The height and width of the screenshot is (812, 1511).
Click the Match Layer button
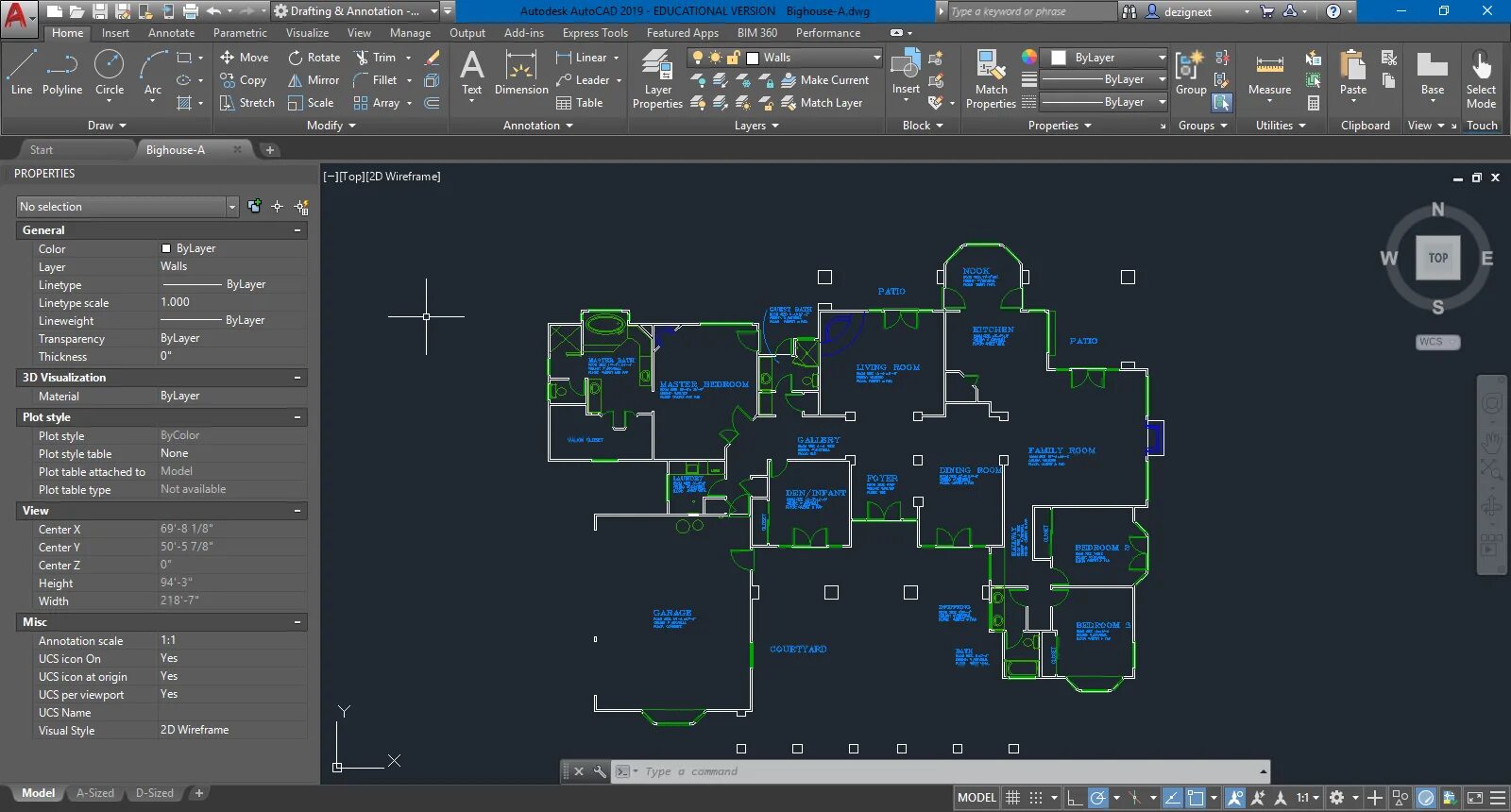point(822,103)
